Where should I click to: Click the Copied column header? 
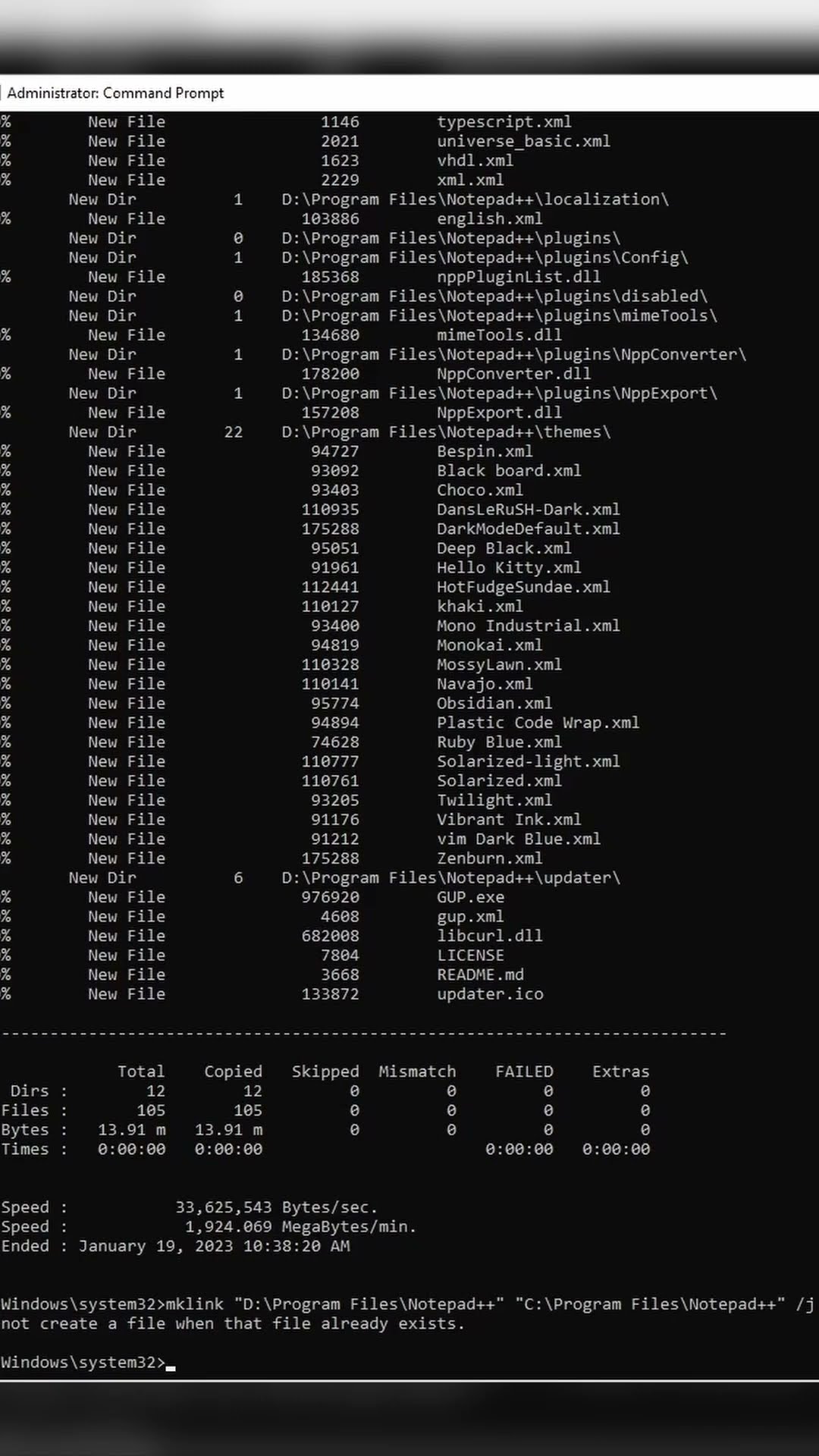pos(233,1072)
